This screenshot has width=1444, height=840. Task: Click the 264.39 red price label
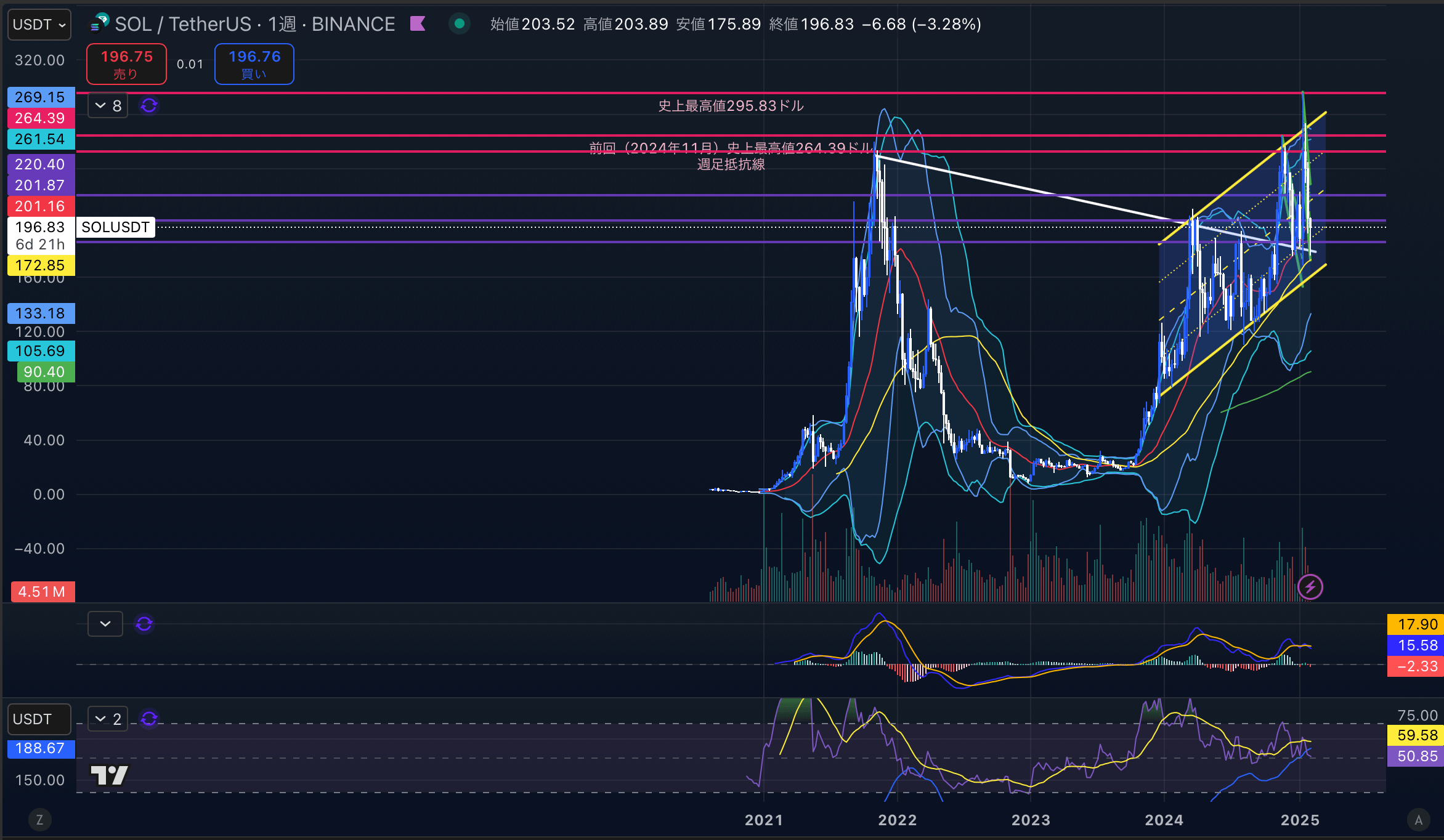click(41, 118)
